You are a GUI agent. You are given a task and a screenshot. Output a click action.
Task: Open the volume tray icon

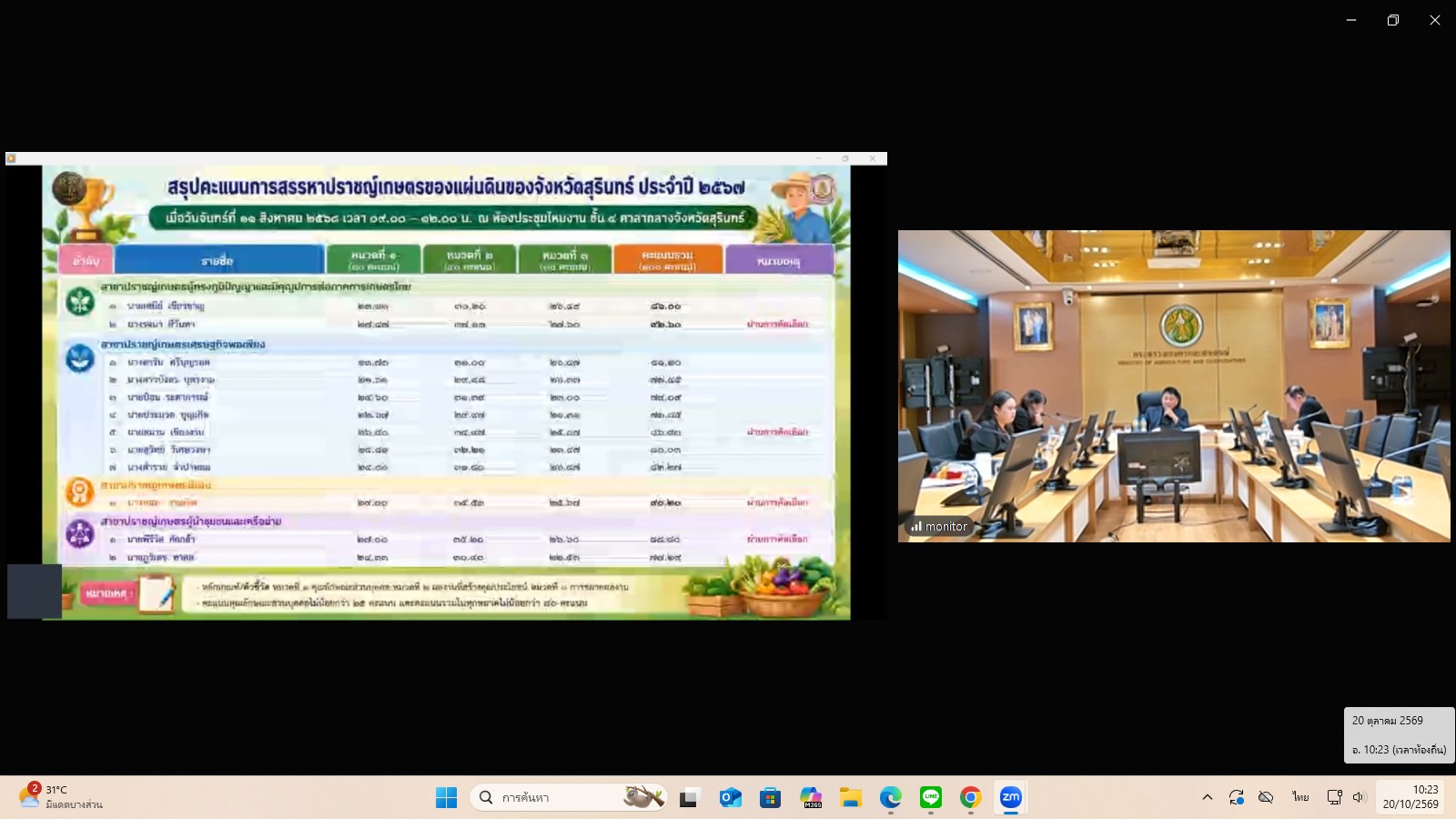coord(1359,797)
